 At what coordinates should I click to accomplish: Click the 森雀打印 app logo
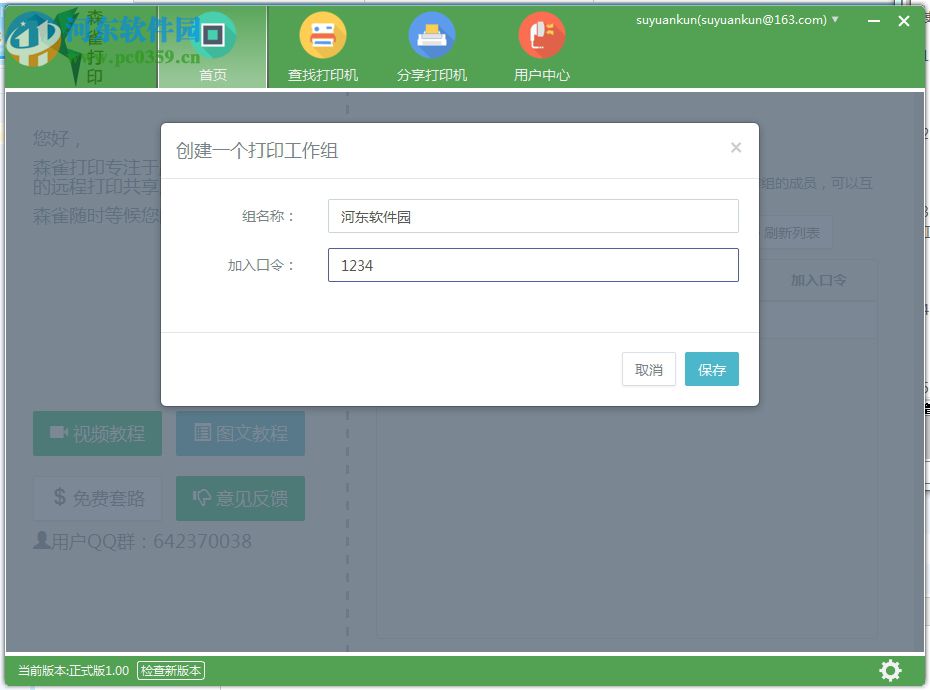click(77, 46)
